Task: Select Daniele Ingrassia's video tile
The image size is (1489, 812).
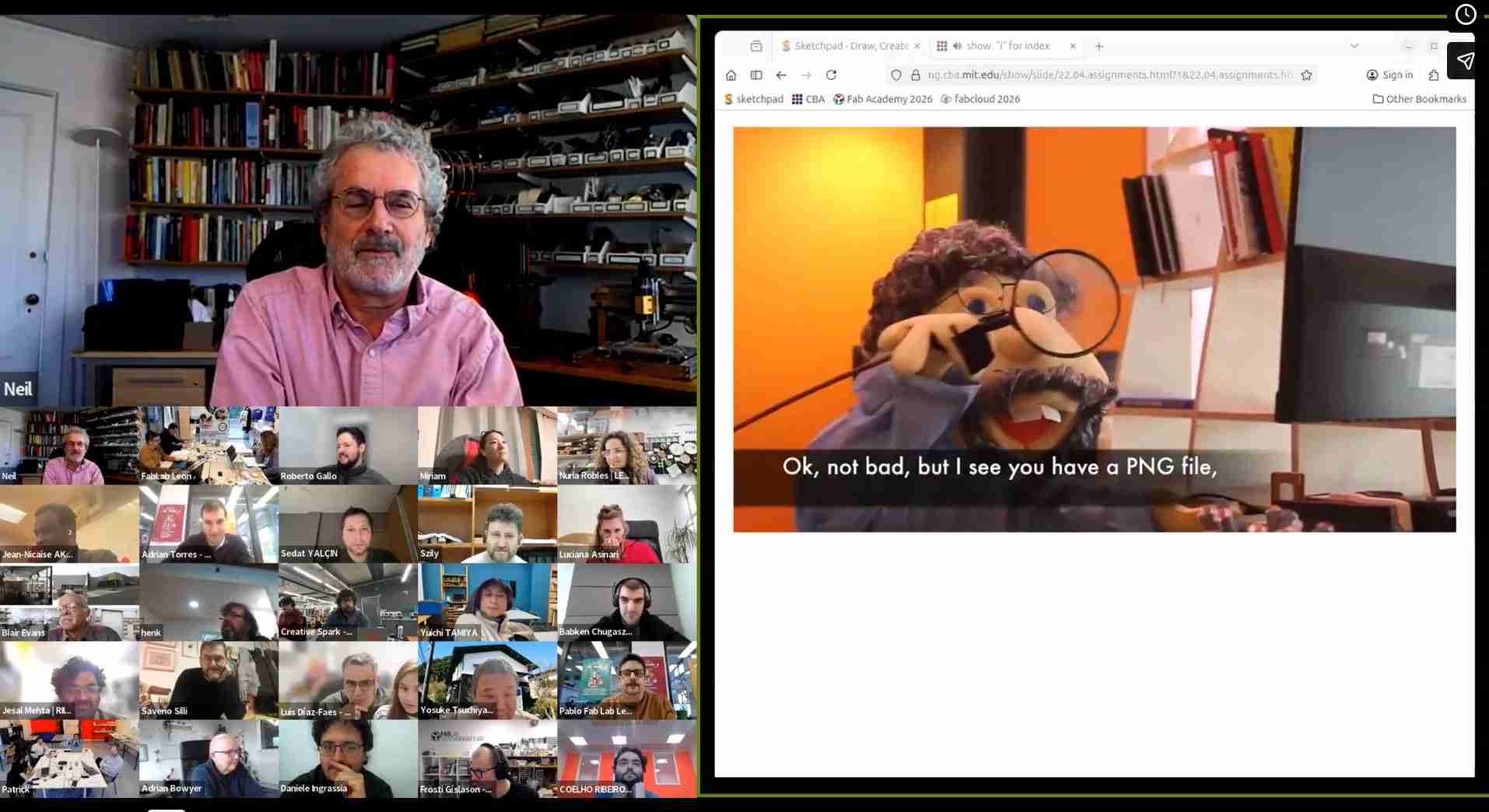Action: (x=348, y=759)
